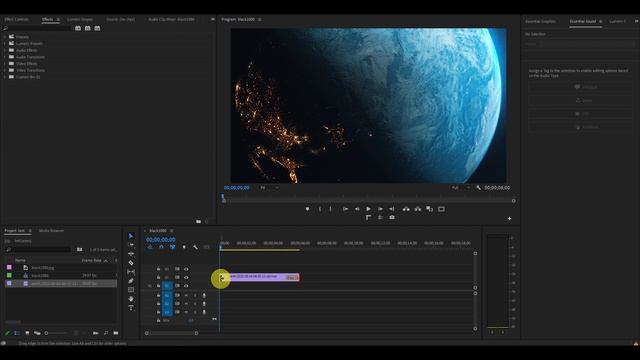640x360 pixels.
Task: Step back one frame in Program monitor
Action: [357, 209]
